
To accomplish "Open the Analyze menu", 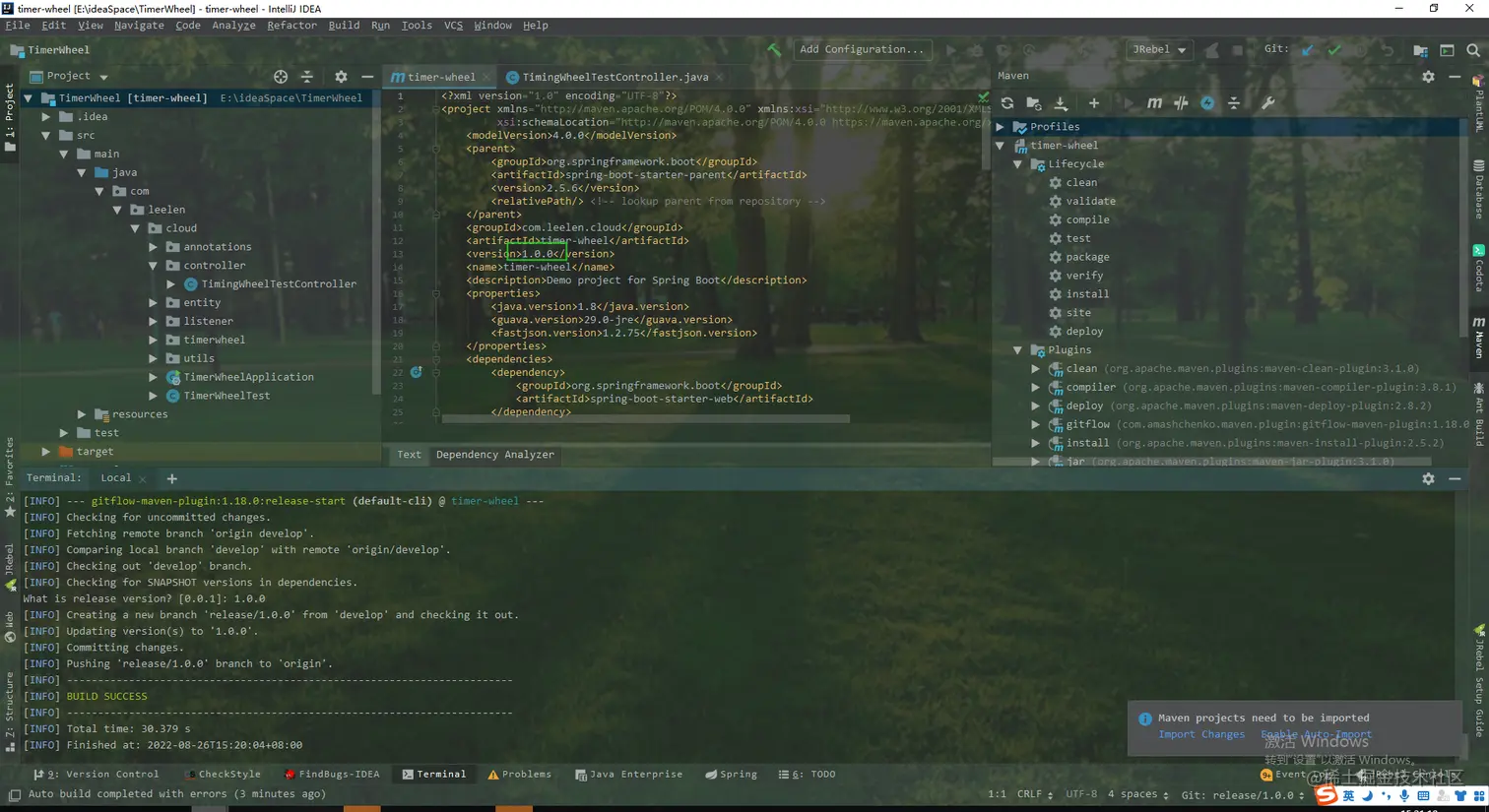I will tap(233, 26).
